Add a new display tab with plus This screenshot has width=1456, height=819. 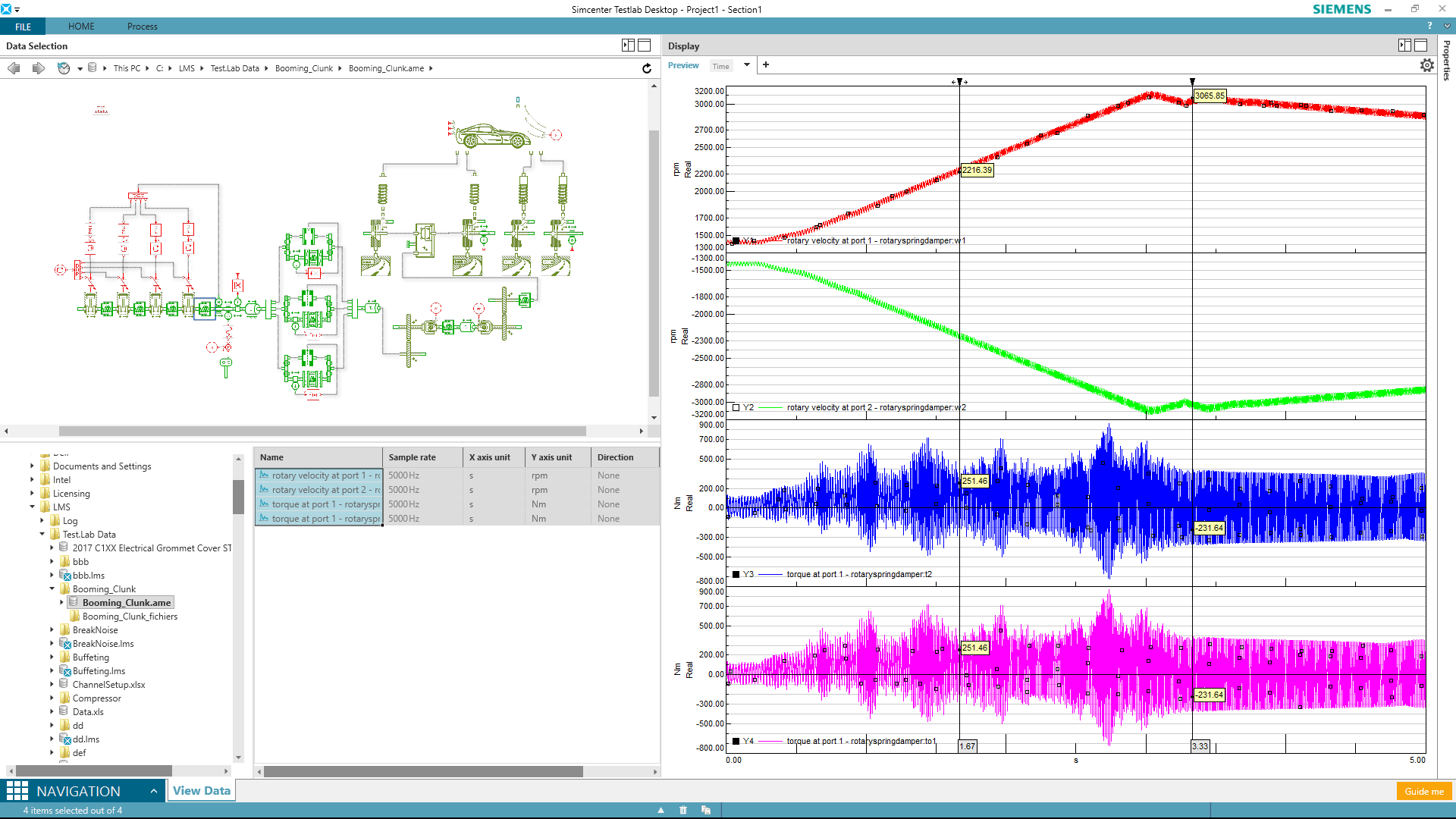[766, 64]
